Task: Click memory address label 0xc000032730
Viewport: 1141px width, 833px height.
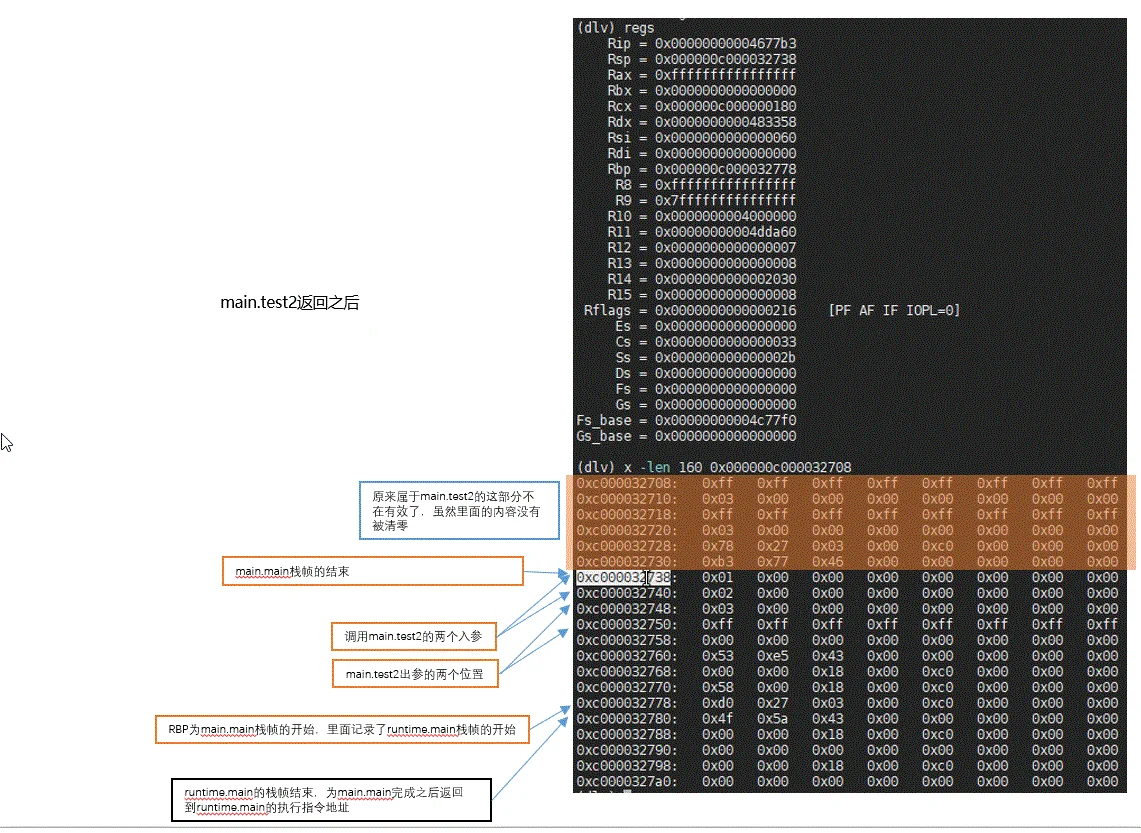Action: (627, 562)
